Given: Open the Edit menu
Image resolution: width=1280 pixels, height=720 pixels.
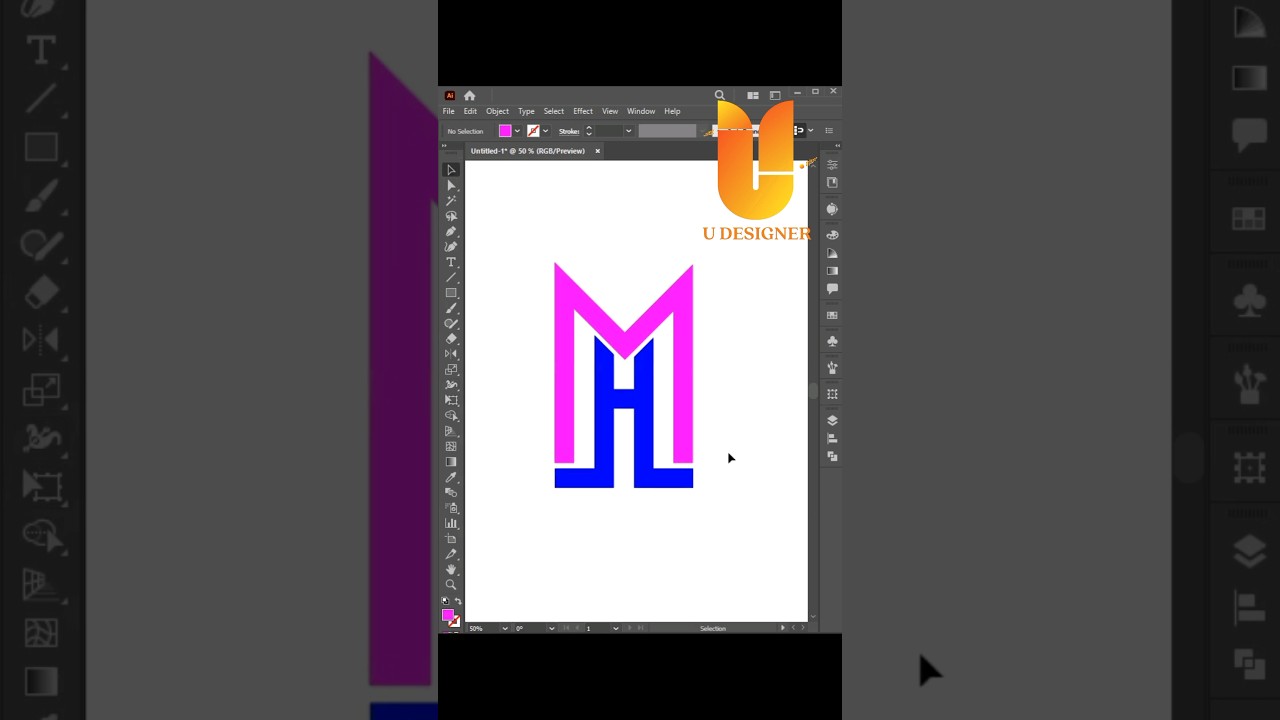Looking at the screenshot, I should pyautogui.click(x=470, y=111).
